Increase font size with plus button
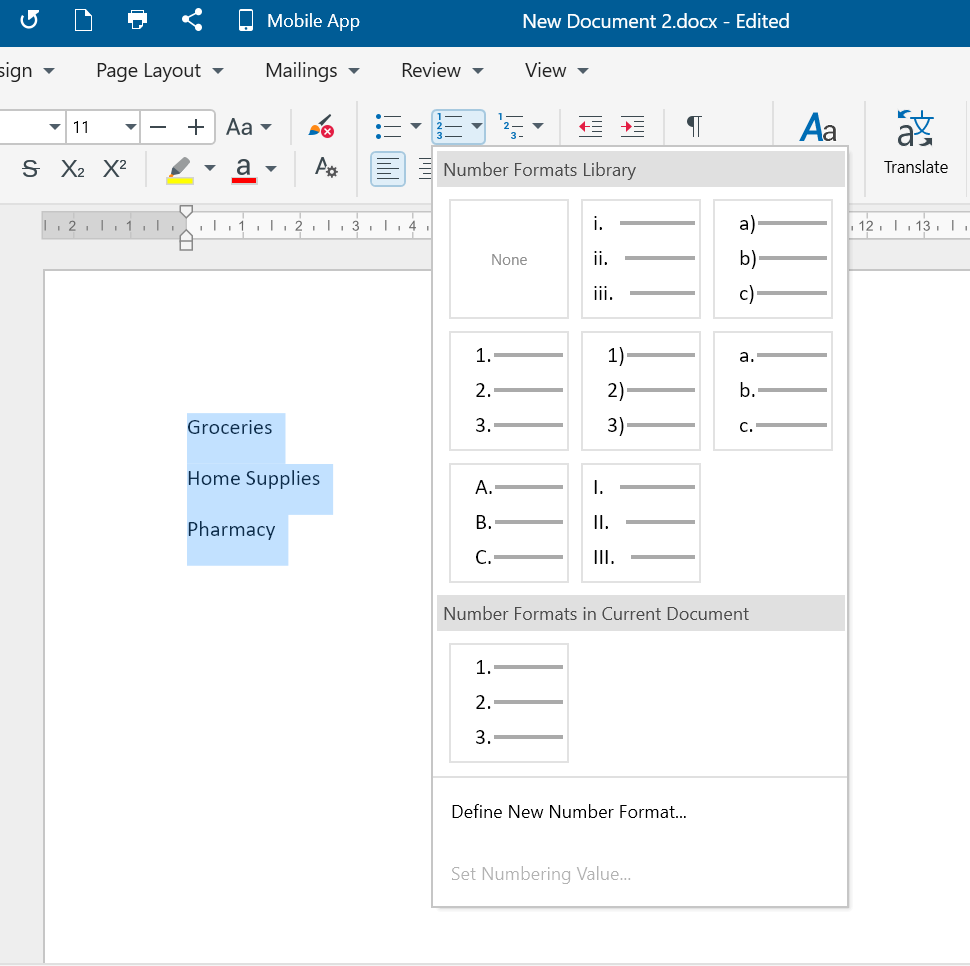 coord(195,127)
